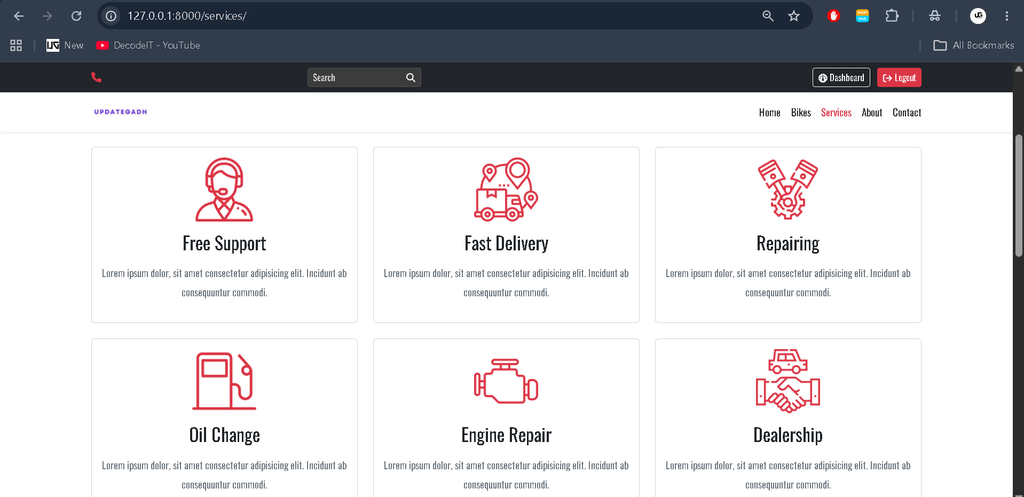Open the extensions puzzle piece menu

pyautogui.click(x=891, y=16)
